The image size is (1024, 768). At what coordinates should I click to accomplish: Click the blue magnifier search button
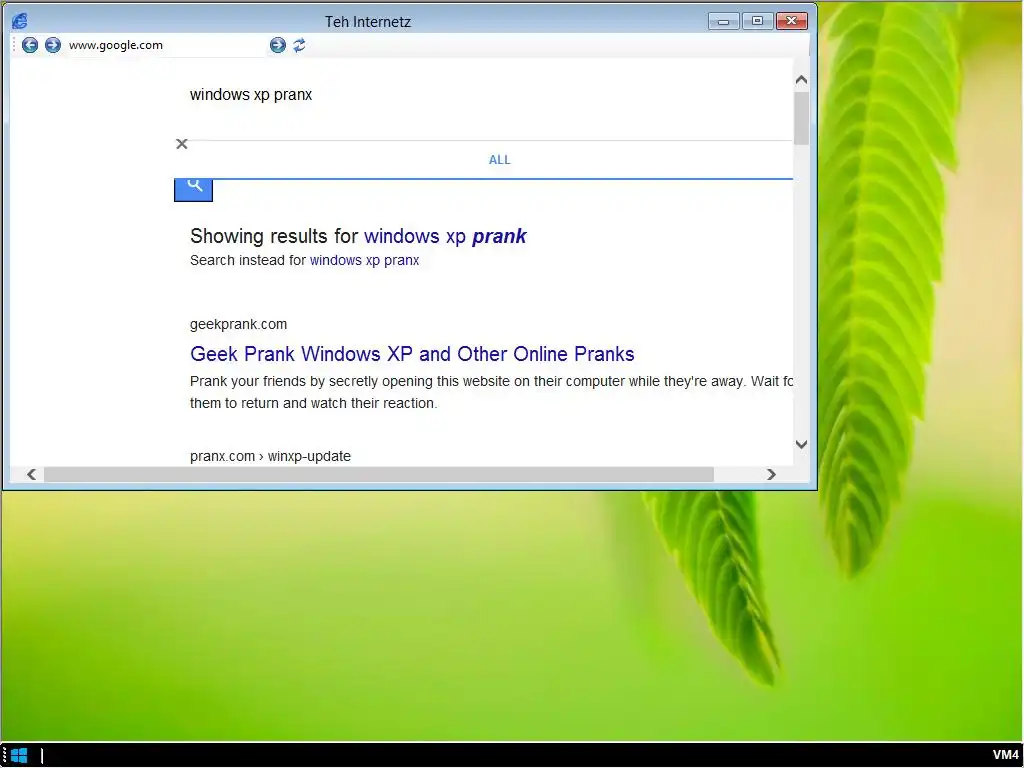[193, 189]
